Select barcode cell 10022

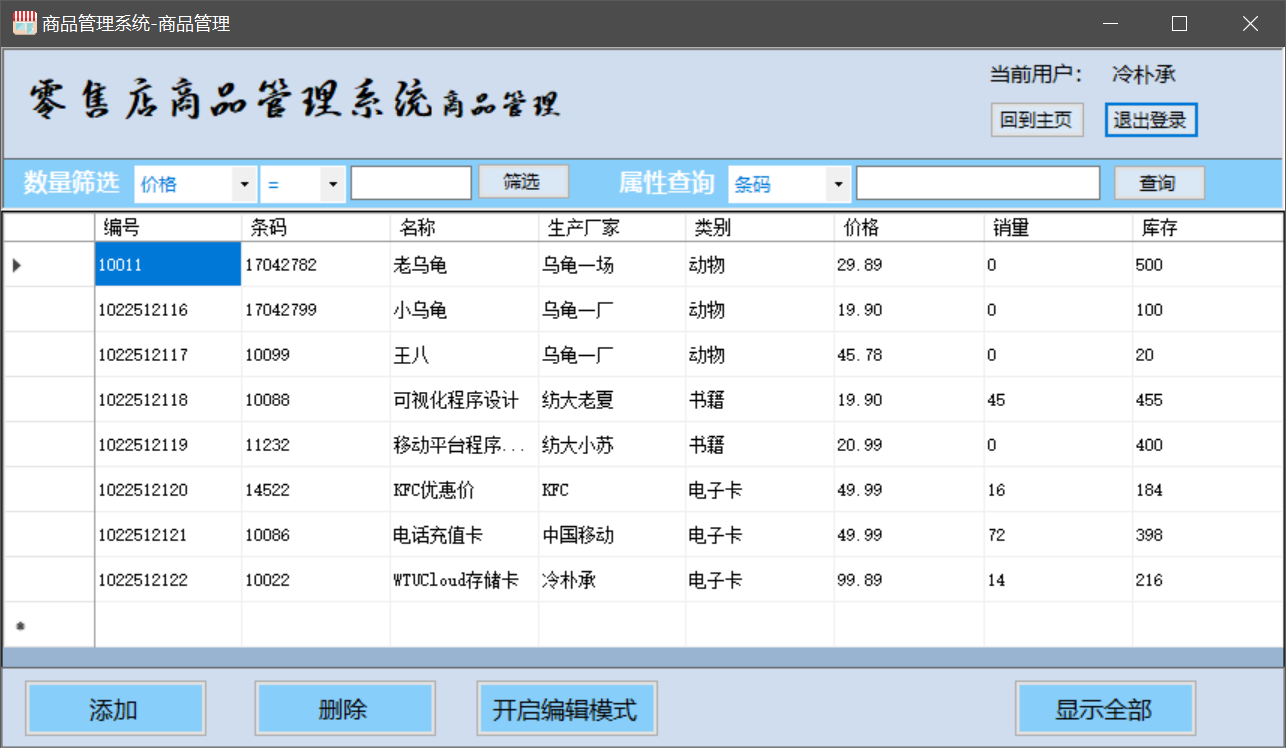point(316,580)
